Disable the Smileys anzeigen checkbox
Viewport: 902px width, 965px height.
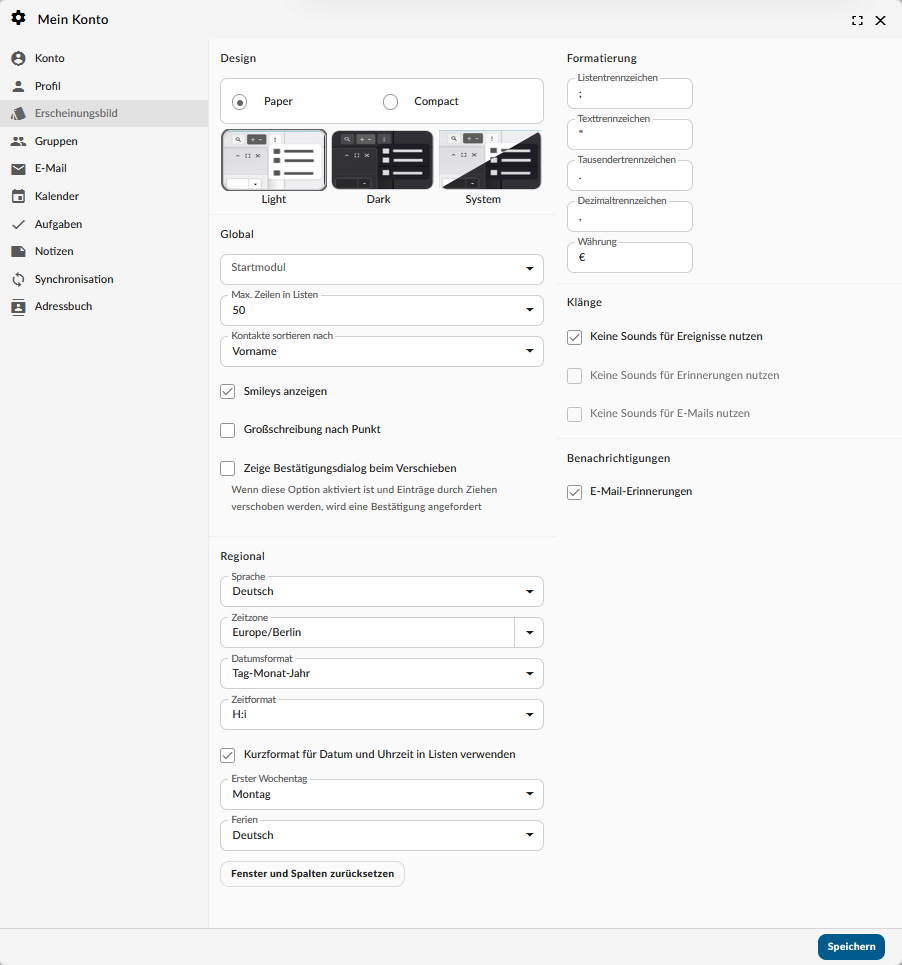(227, 391)
